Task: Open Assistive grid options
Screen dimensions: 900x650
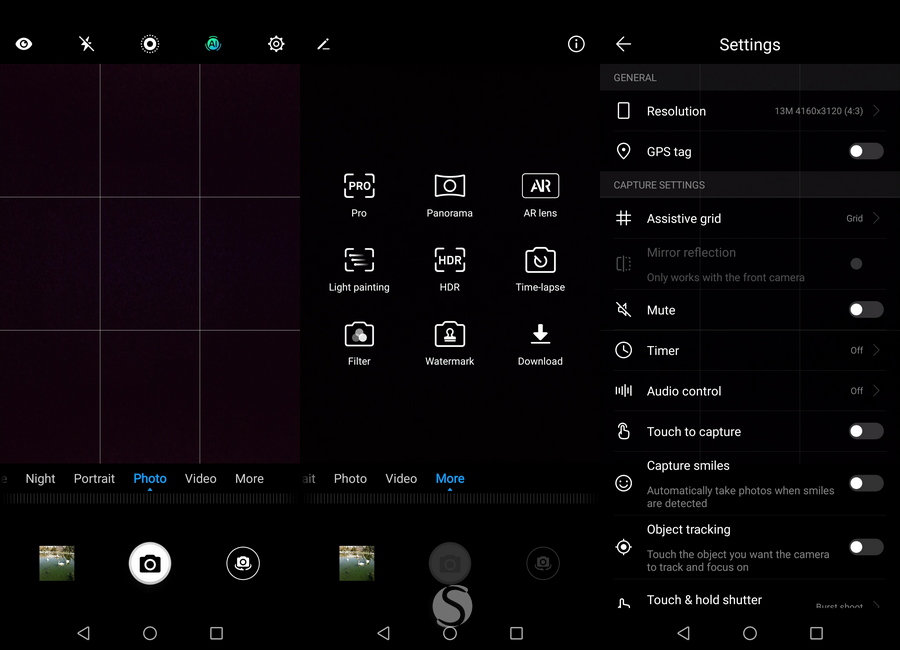Action: click(x=748, y=218)
